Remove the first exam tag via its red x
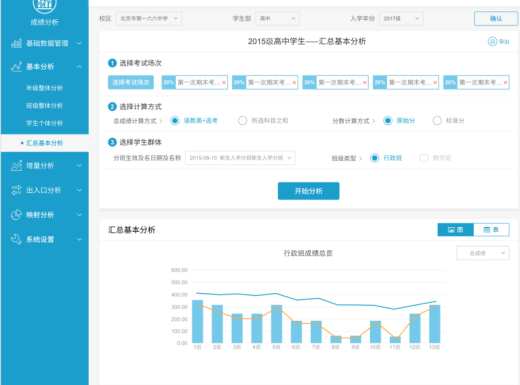Screen dimensions: 520x385 (x=224, y=83)
